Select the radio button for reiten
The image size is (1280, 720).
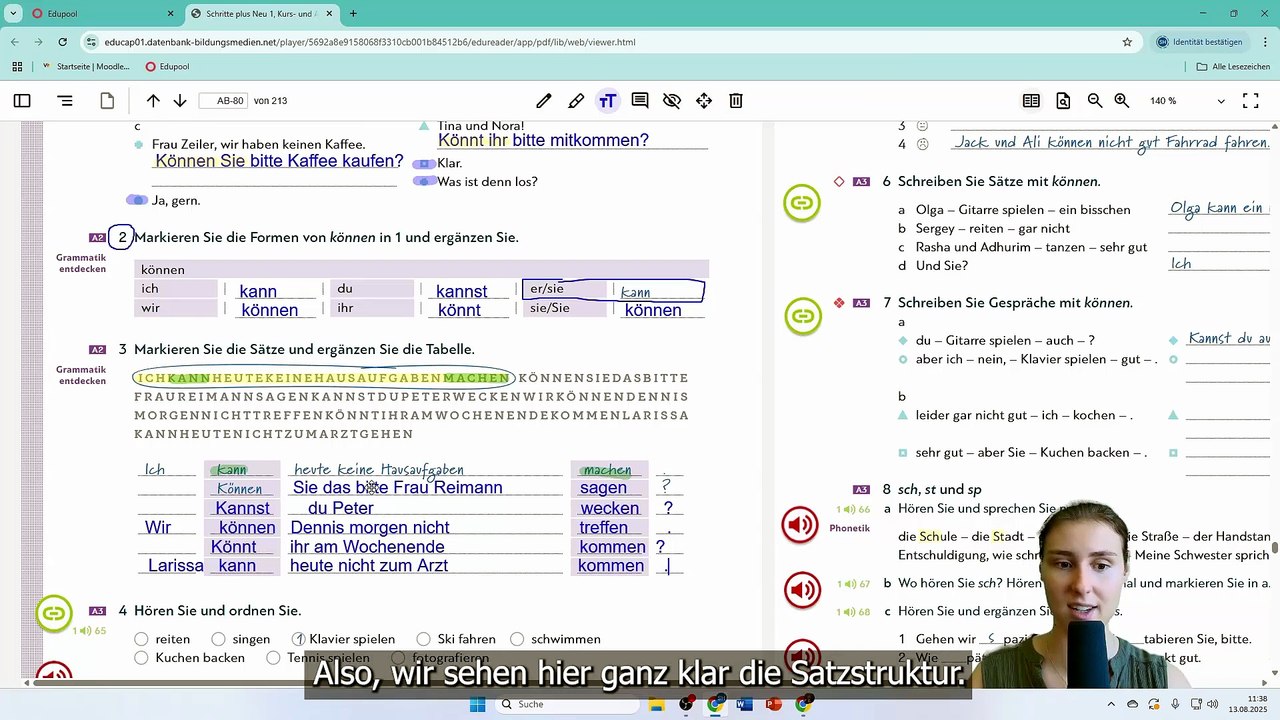[x=141, y=639]
